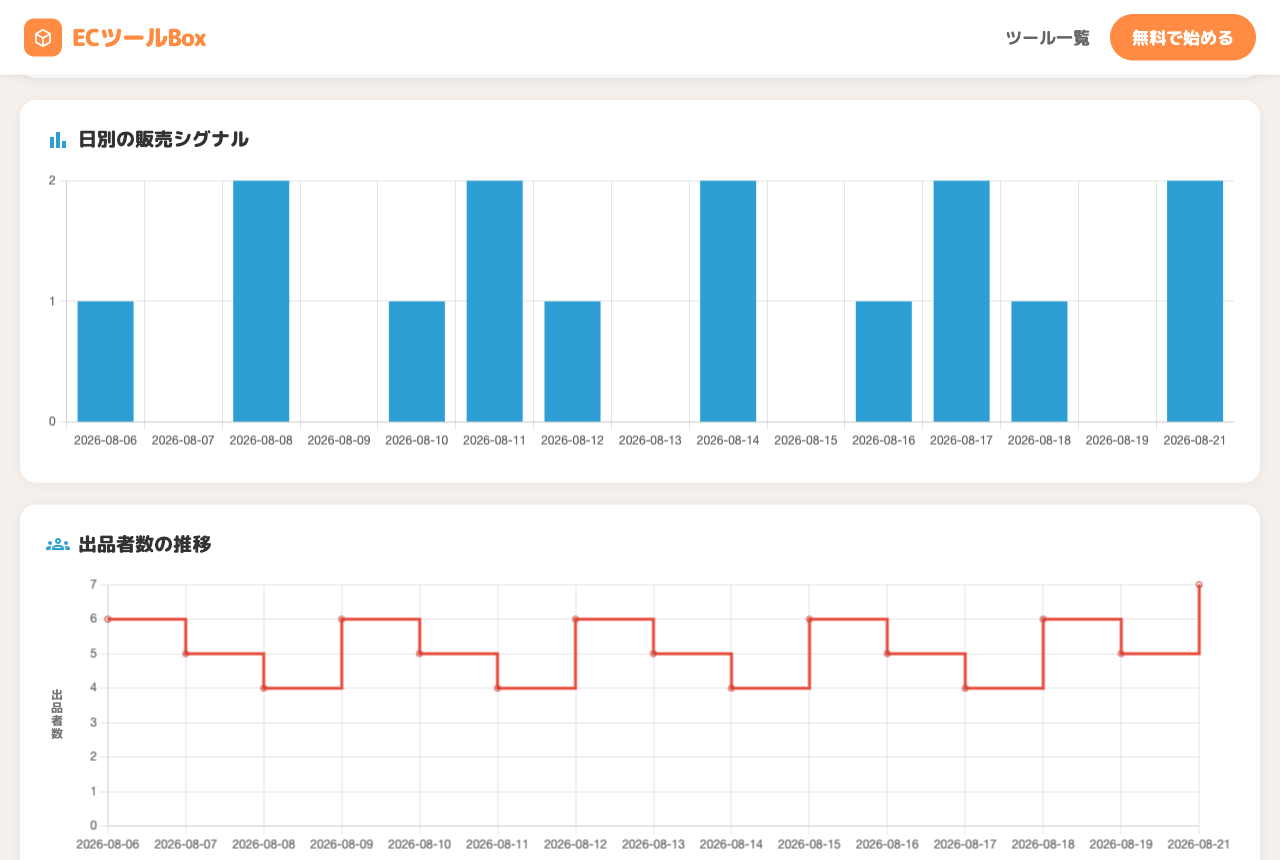Select the 2026-08-06 bar in the sales signal chart
1280x860 pixels.
(x=105, y=361)
